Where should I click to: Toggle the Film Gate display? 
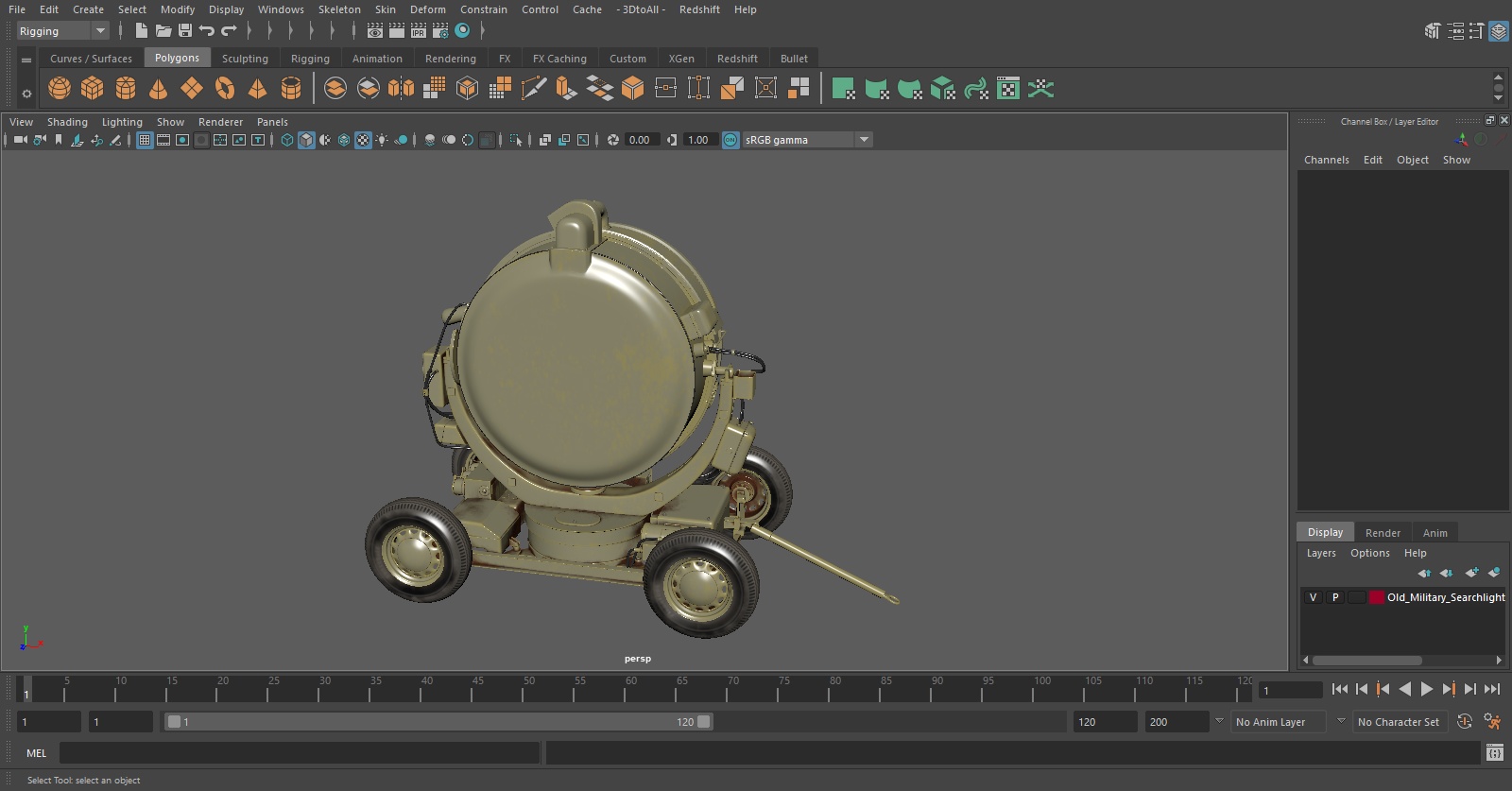[x=163, y=140]
